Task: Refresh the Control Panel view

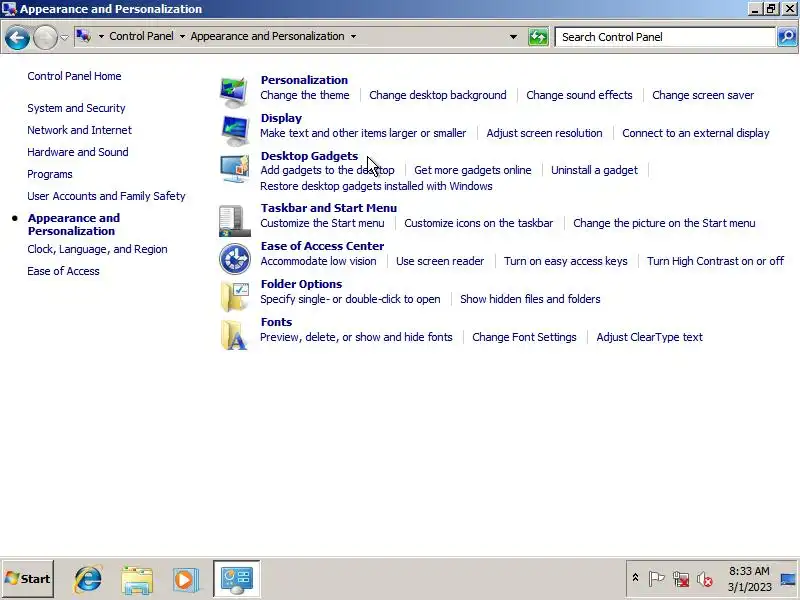Action: tap(538, 37)
